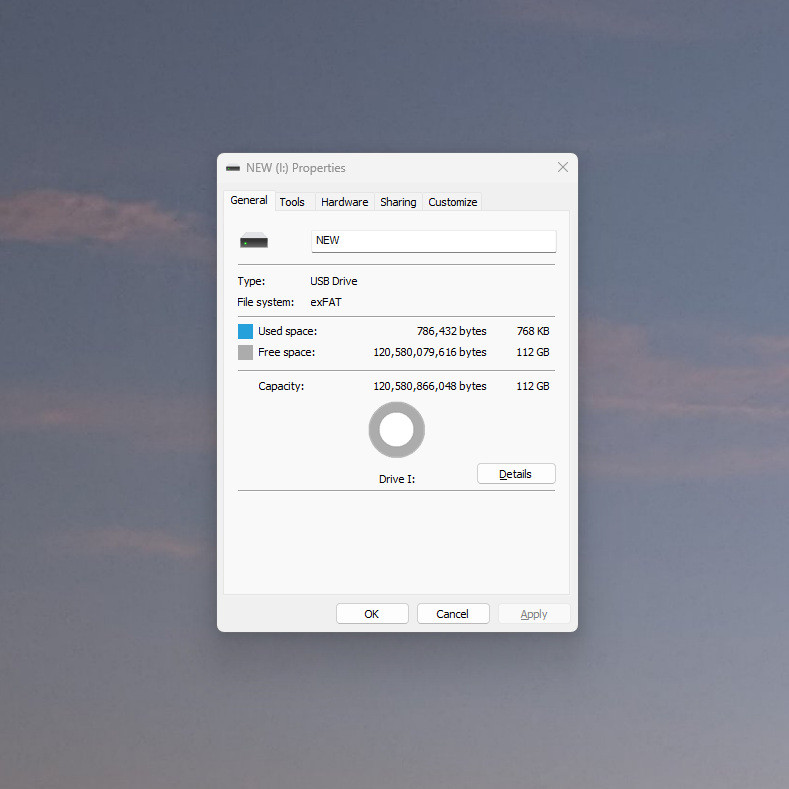
Task: Click the disk usage donut chart
Action: point(397,430)
